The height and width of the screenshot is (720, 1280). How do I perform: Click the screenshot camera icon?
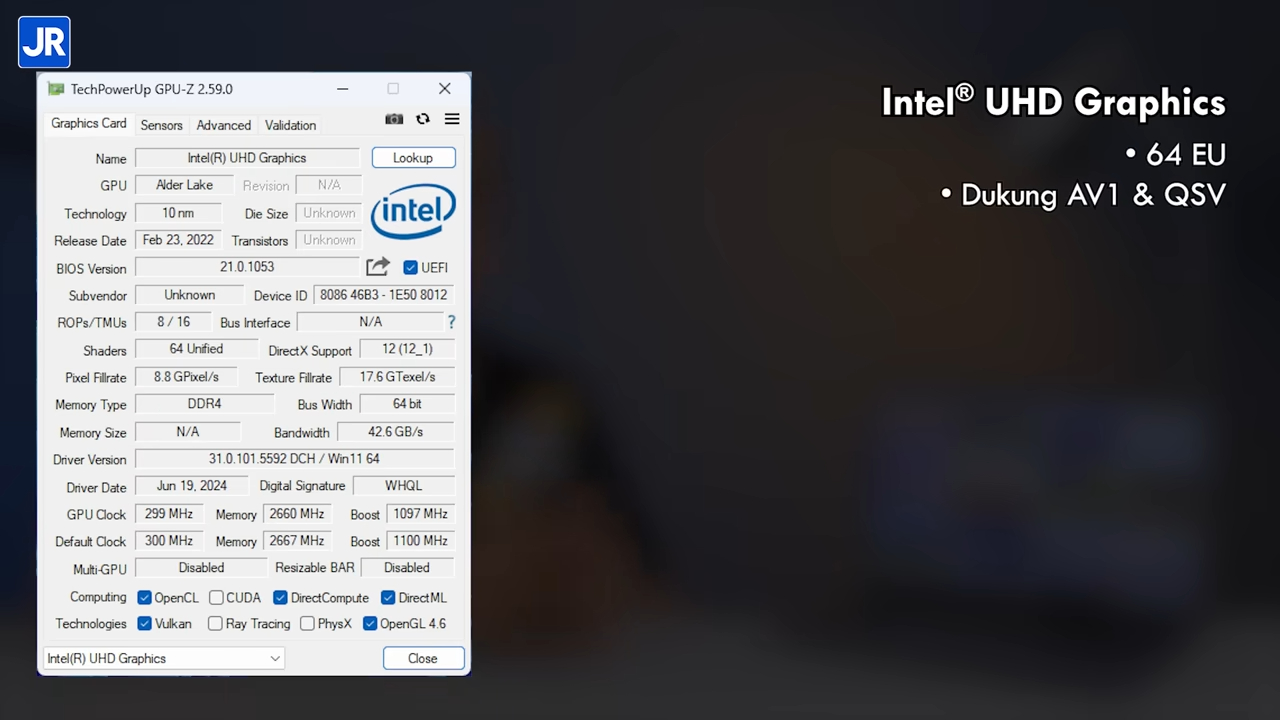click(x=394, y=119)
